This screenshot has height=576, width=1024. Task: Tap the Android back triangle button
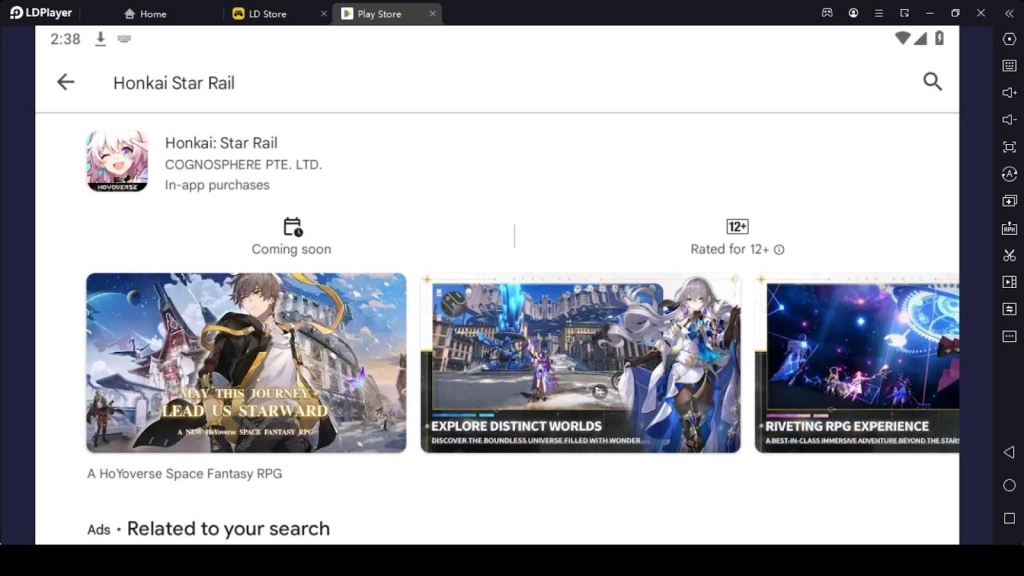[1009, 452]
